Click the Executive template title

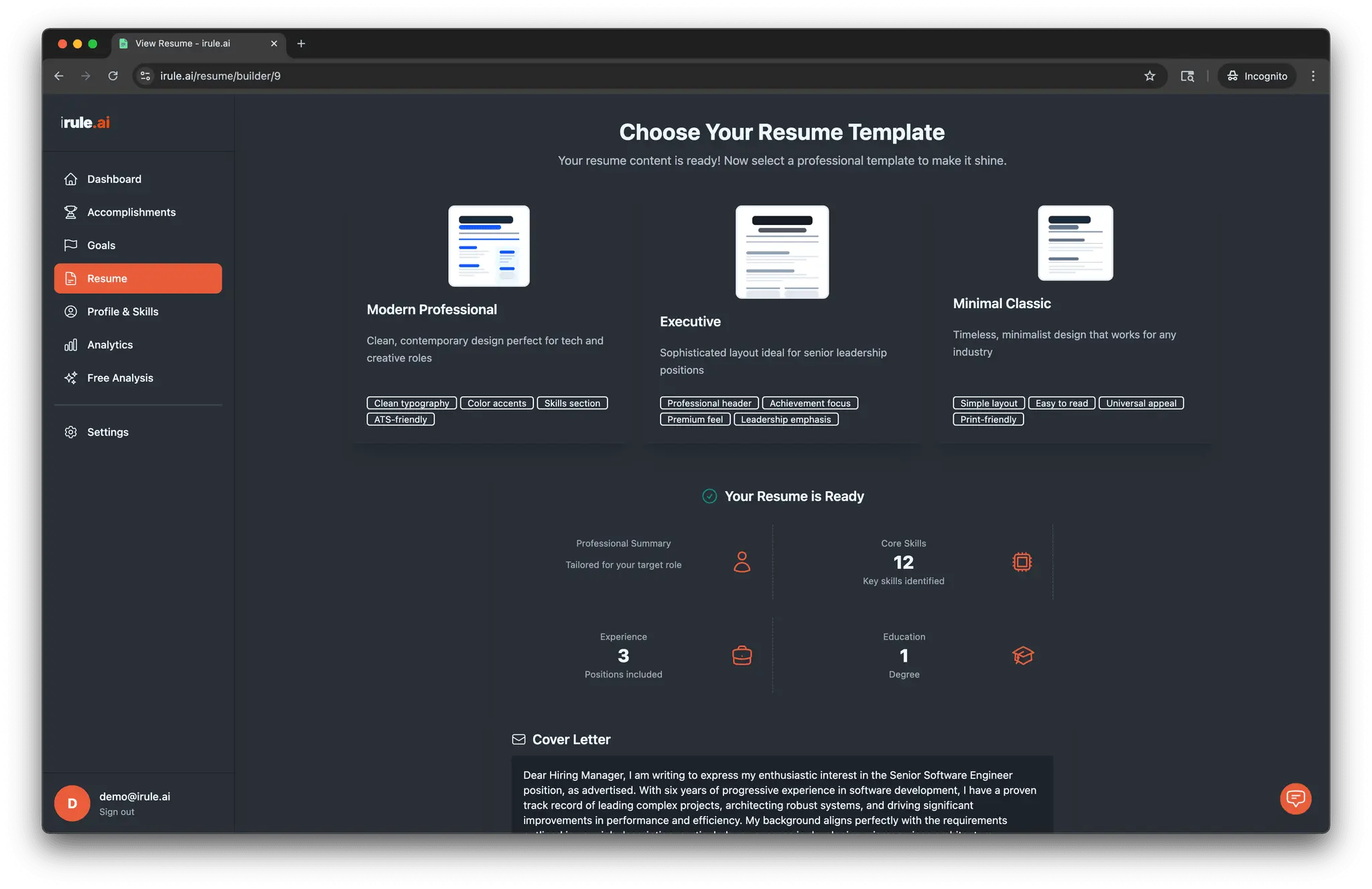(690, 322)
